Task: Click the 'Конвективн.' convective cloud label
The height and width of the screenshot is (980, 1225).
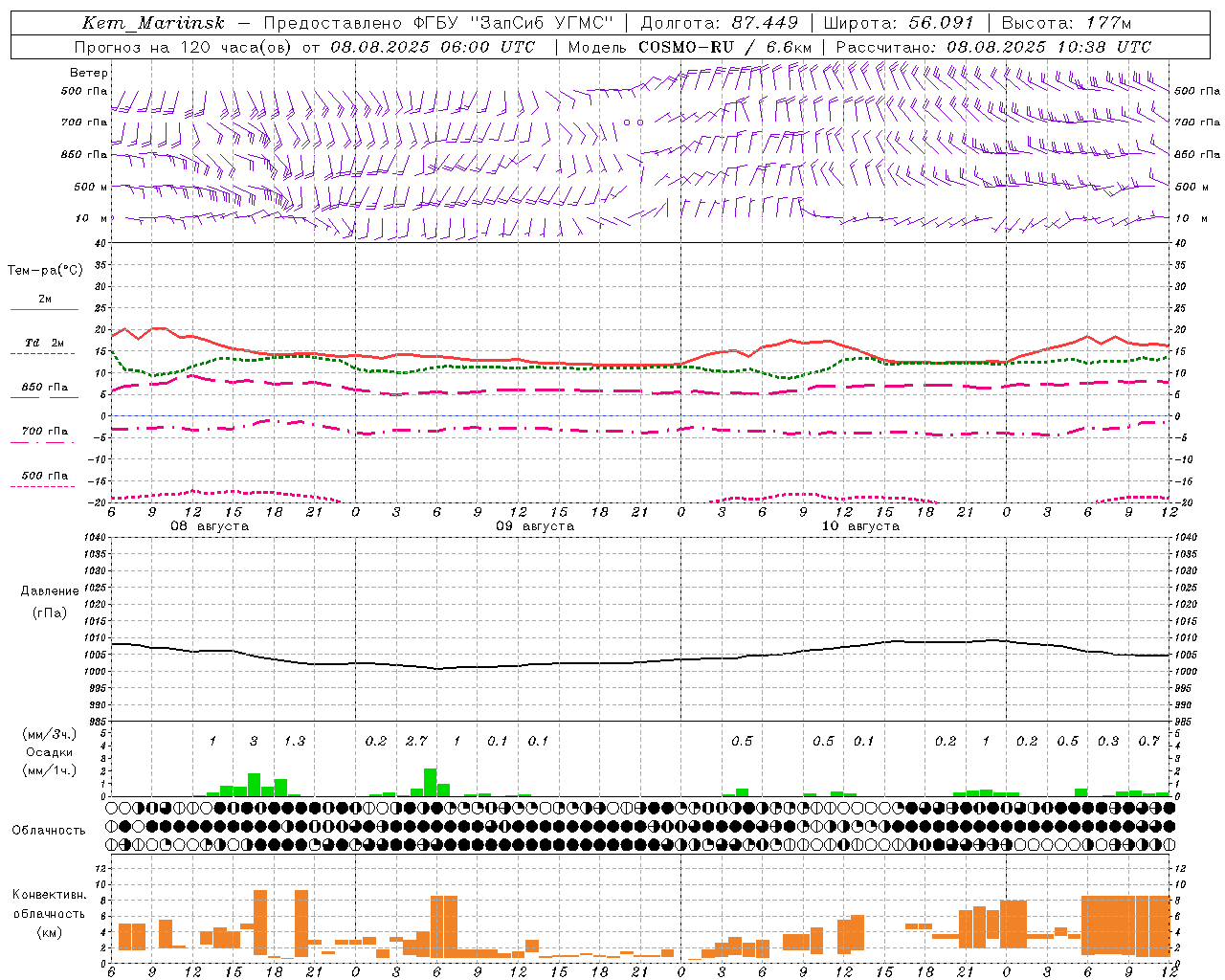Action: [50, 894]
